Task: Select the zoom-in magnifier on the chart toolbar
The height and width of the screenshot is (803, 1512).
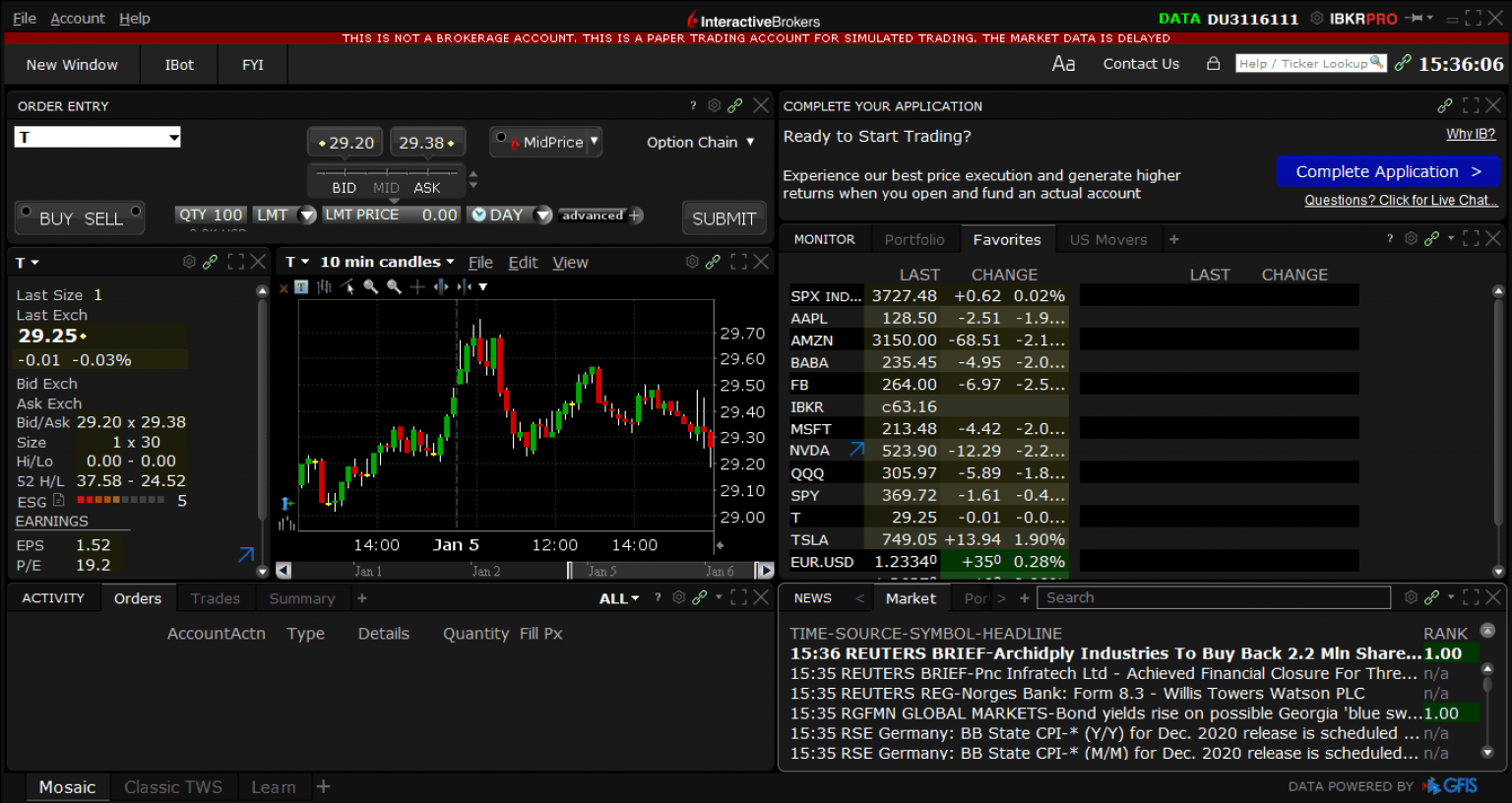Action: coord(369,286)
